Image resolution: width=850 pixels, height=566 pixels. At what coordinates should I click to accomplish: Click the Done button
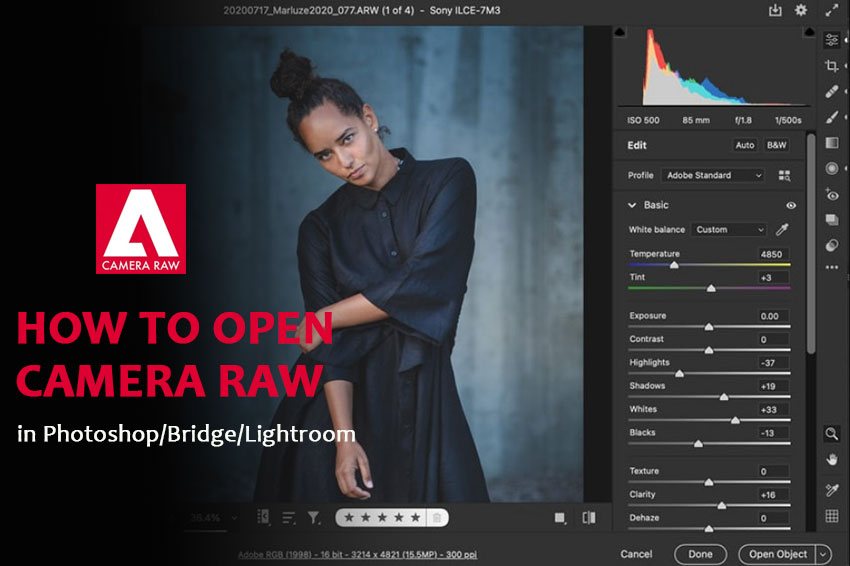coord(700,555)
